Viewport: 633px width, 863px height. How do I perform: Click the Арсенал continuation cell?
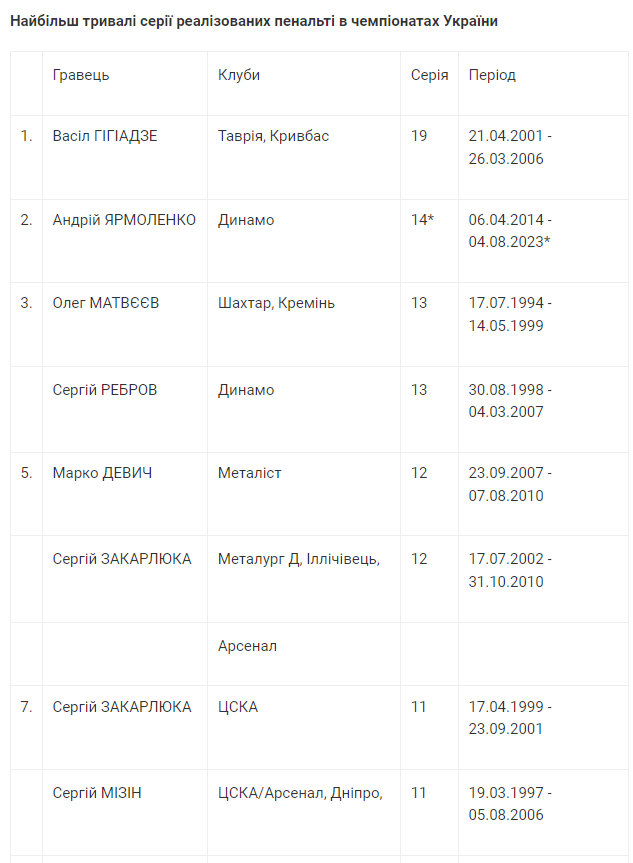[247, 646]
